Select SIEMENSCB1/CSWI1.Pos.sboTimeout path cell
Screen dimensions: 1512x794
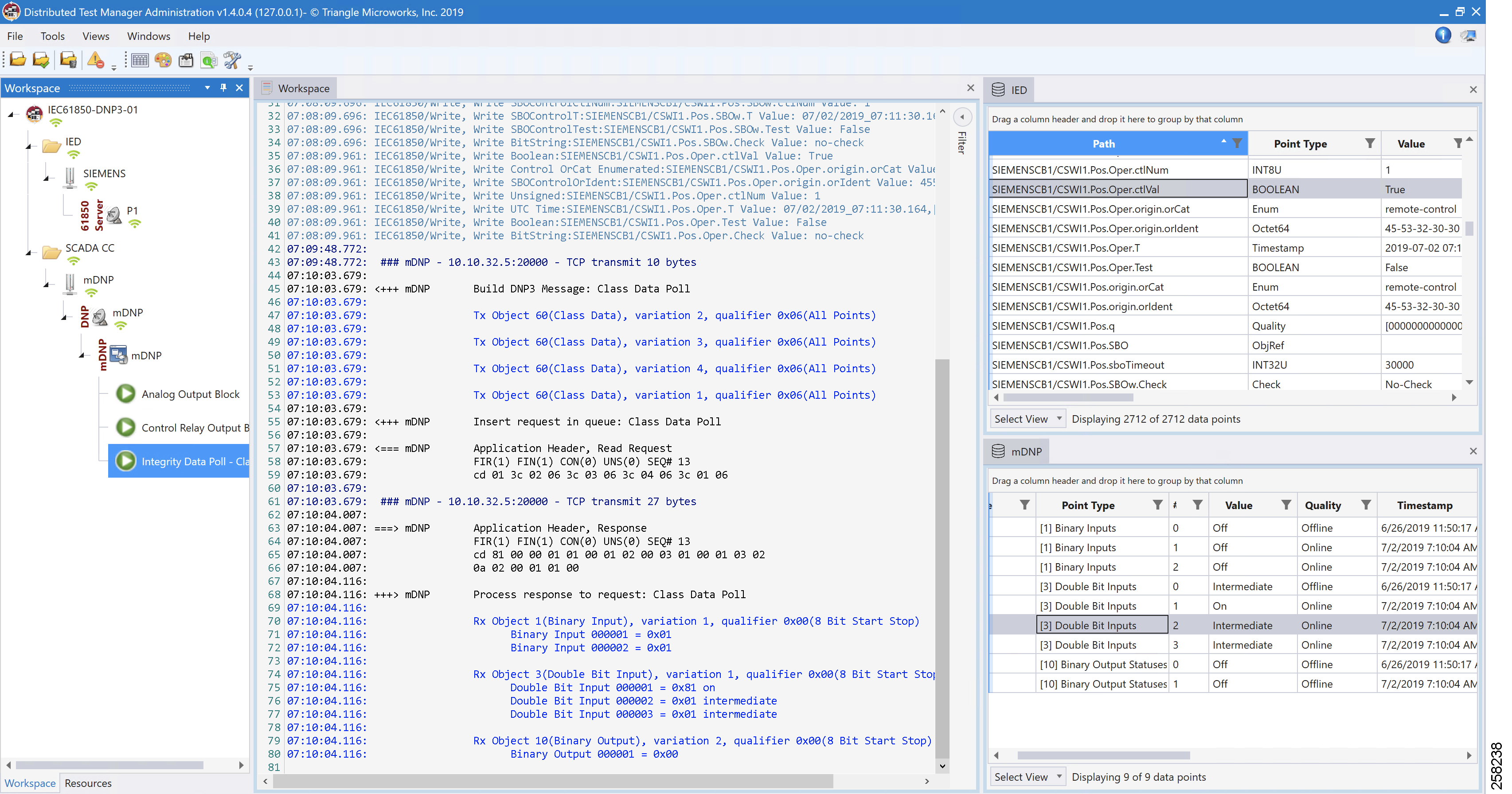[x=1118, y=364]
